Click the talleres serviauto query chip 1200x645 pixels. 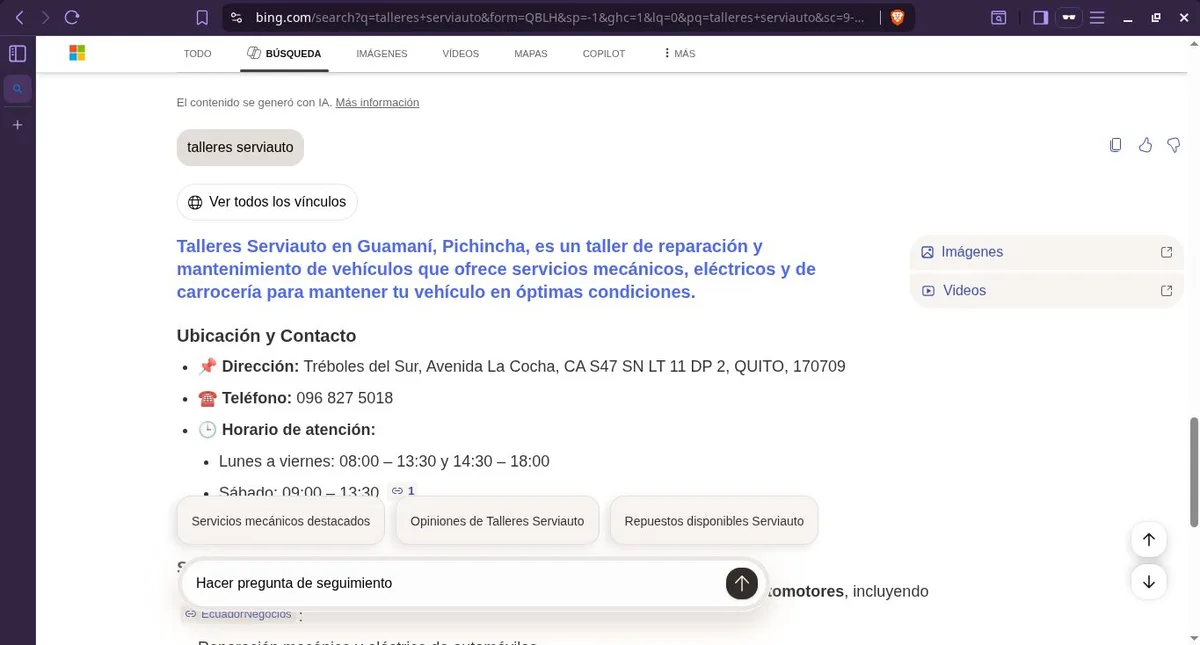click(240, 147)
